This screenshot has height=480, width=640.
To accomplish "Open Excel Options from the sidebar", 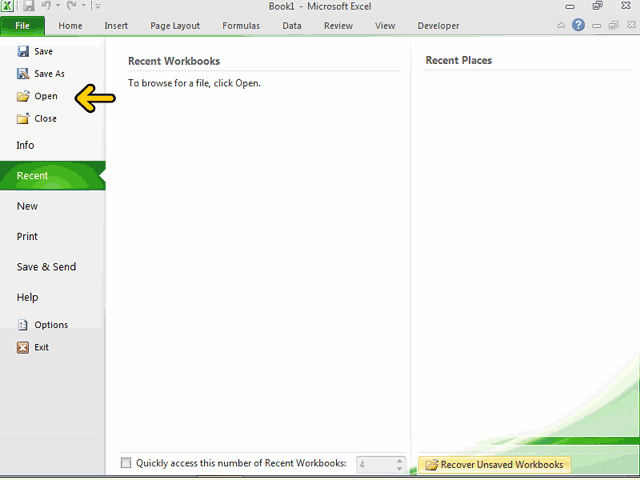I will point(42,325).
